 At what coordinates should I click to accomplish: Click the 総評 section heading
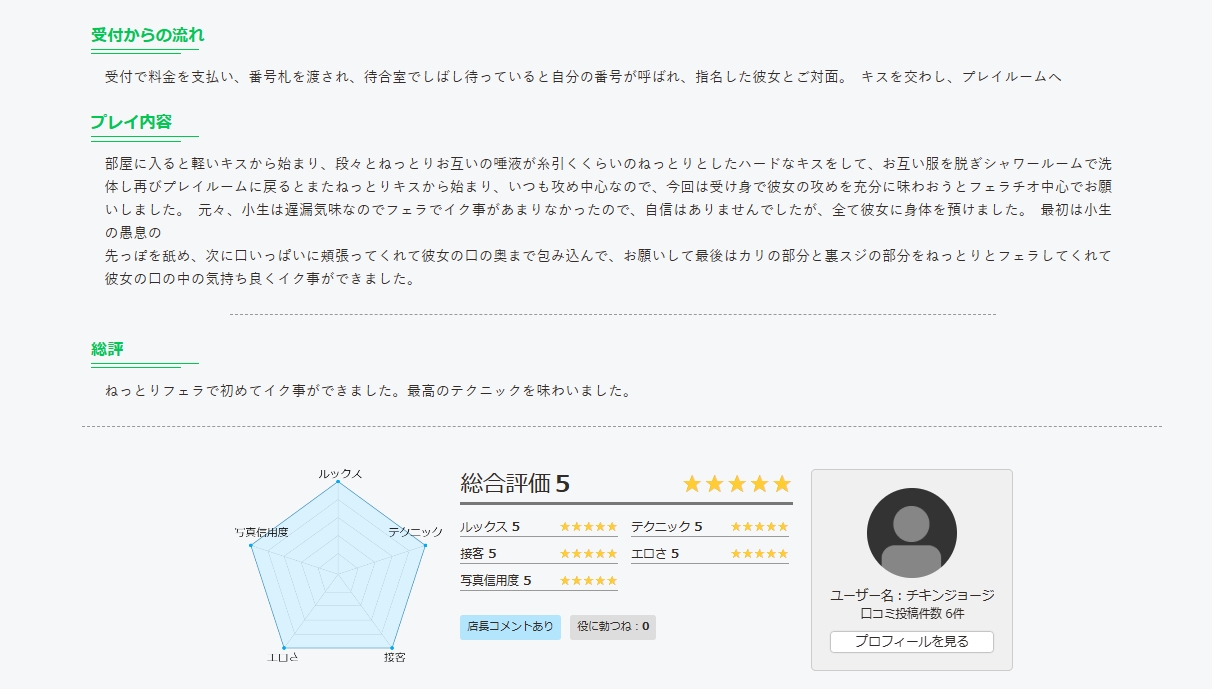point(107,349)
